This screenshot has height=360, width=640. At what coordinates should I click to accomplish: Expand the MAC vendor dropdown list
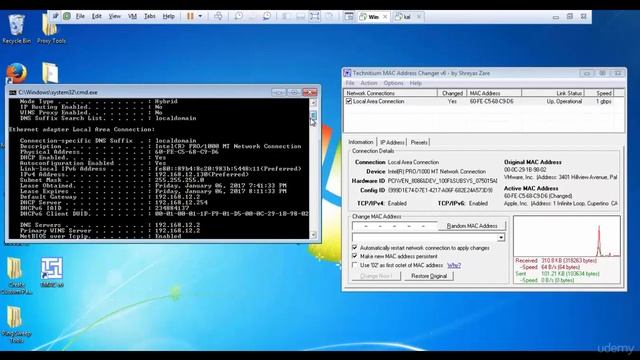pos(501,238)
